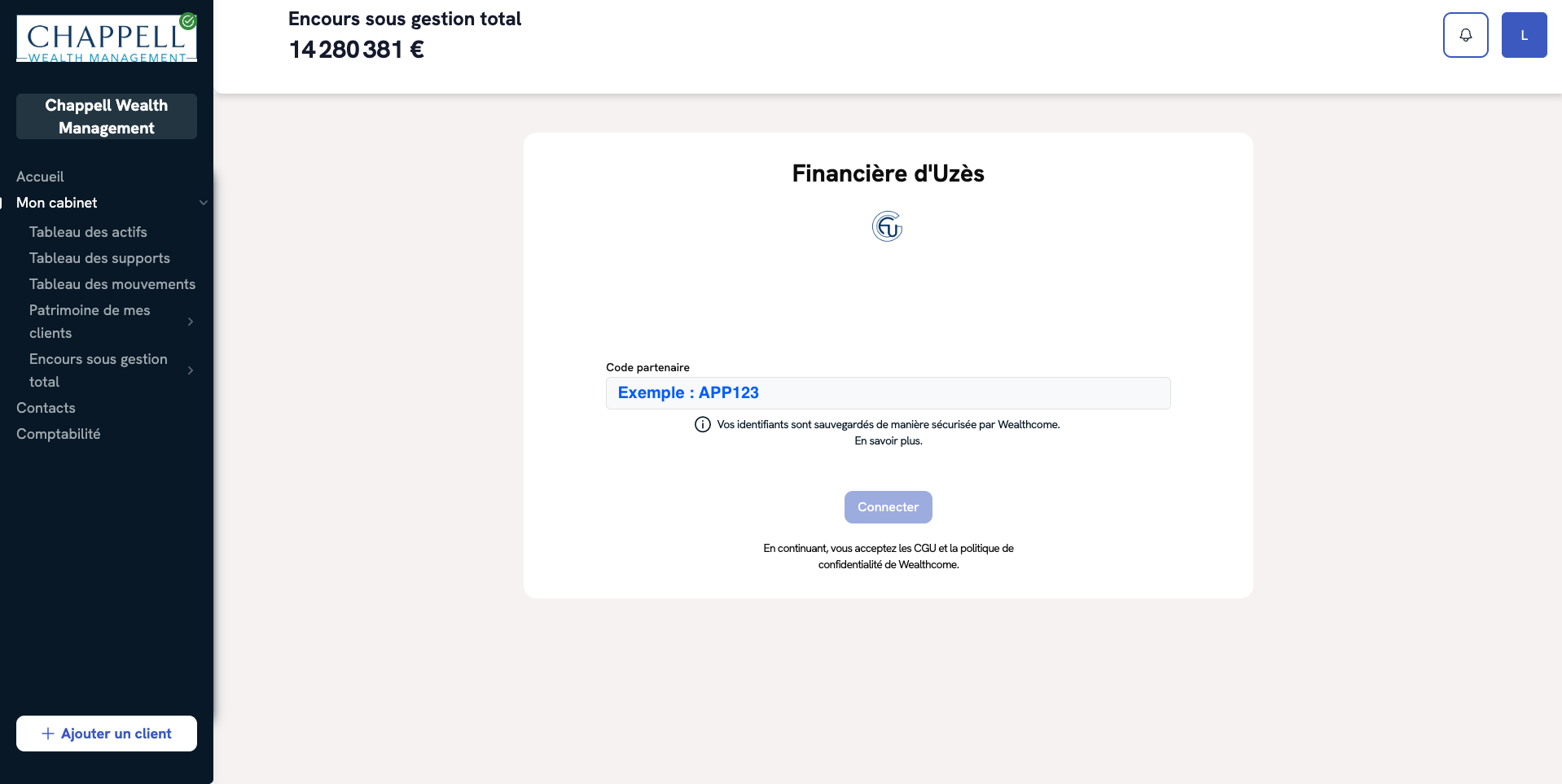Click the info icon beside security notice
Viewport: 1562px width, 784px height.
tap(702, 424)
